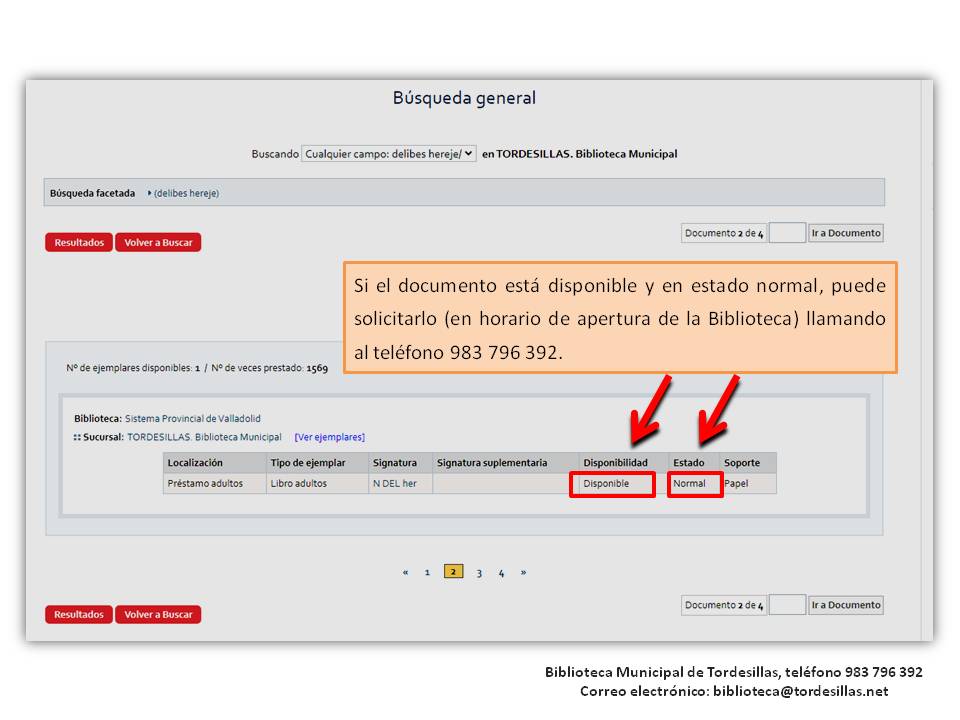Screen dimensions: 960x720
Task: Click the Nº de veces prestado 1569 text
Action: 269,368
